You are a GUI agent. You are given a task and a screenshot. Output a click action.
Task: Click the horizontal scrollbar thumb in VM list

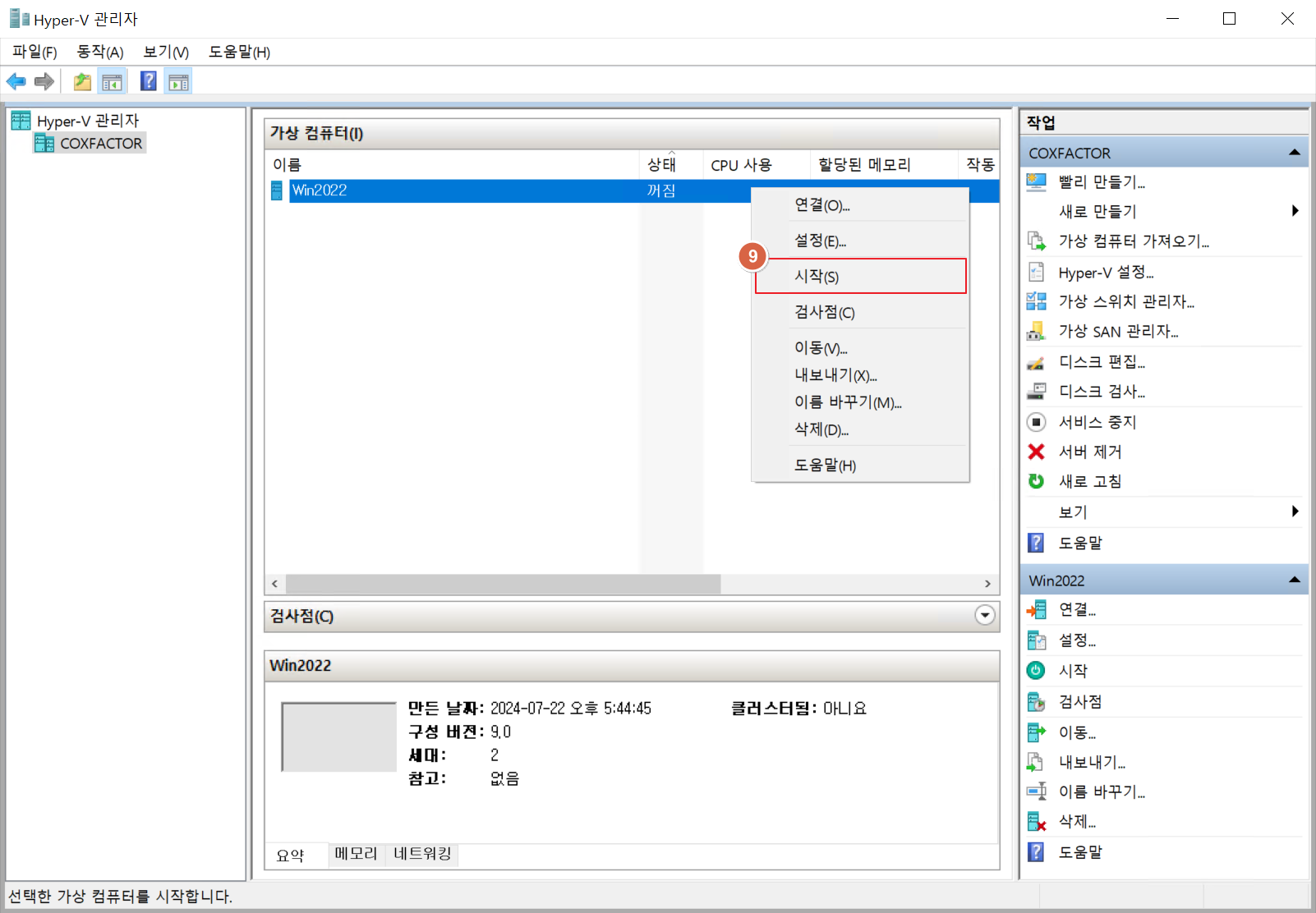point(503,584)
